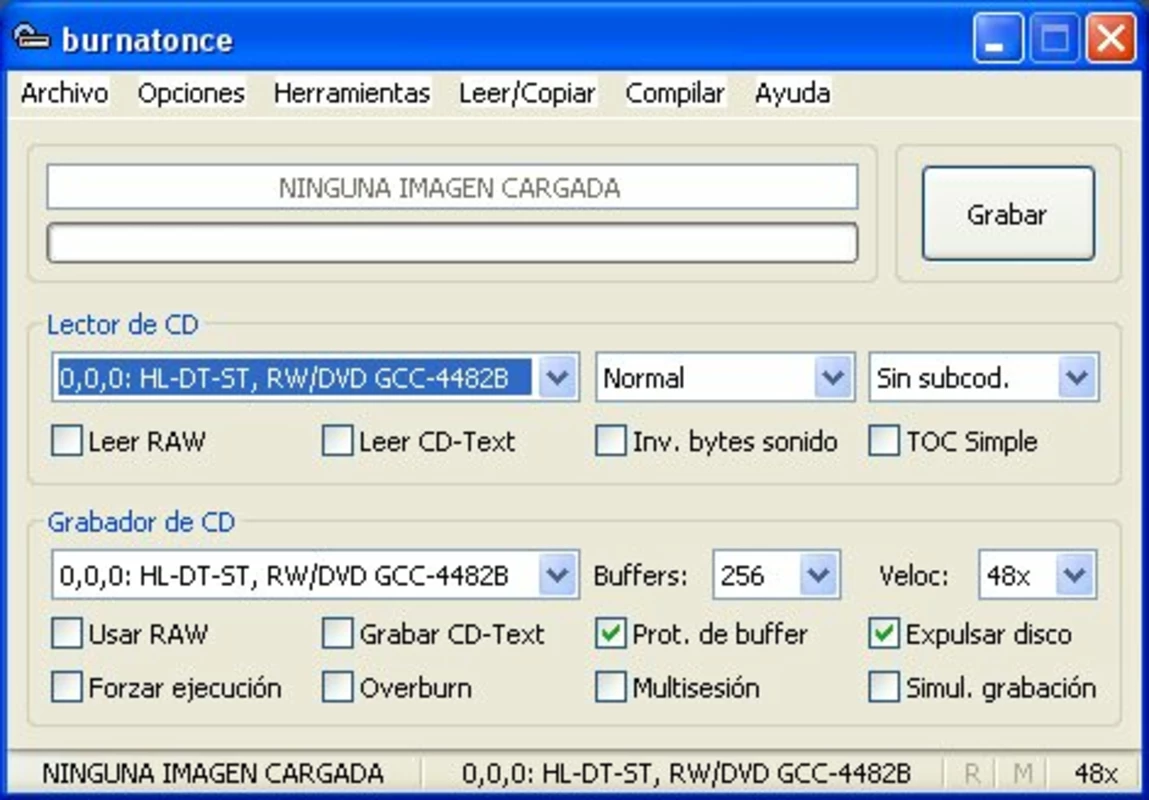
Task: Minimize the burnatonce window
Action: click(x=998, y=38)
